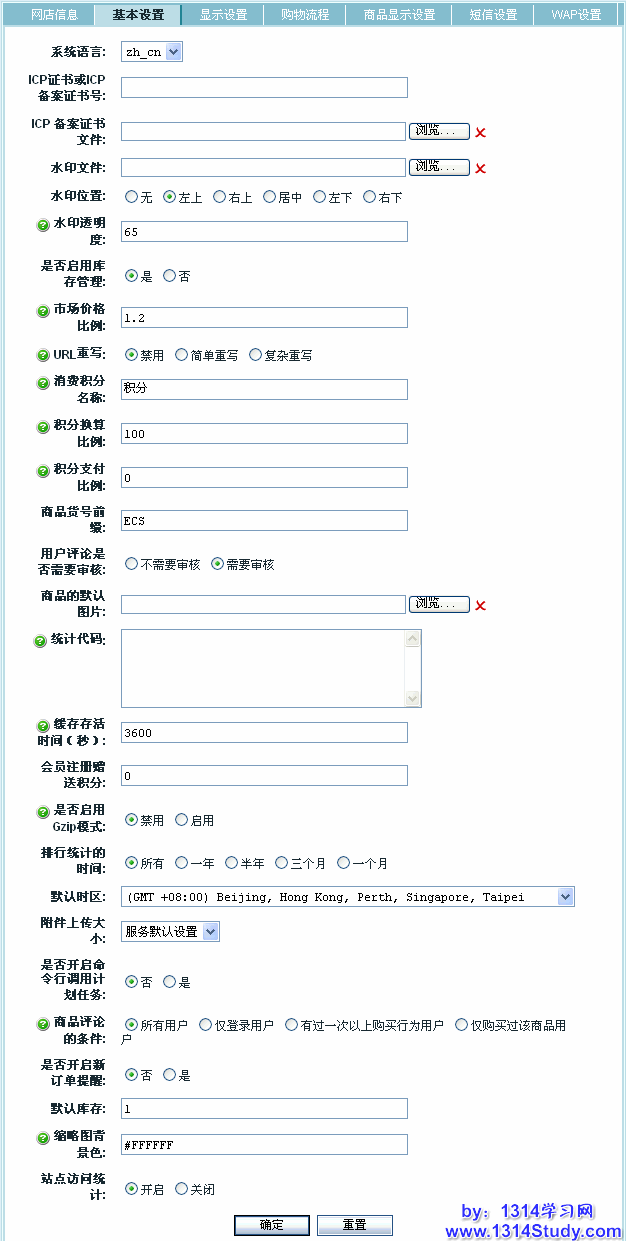Click help icon next to 市场价格比例
Screen dimensions: 626x1241
[43, 311]
